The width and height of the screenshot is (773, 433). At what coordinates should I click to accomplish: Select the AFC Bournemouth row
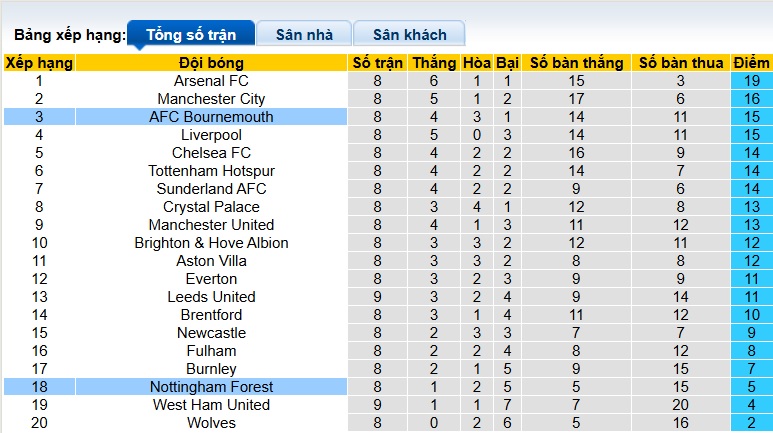[x=211, y=117]
